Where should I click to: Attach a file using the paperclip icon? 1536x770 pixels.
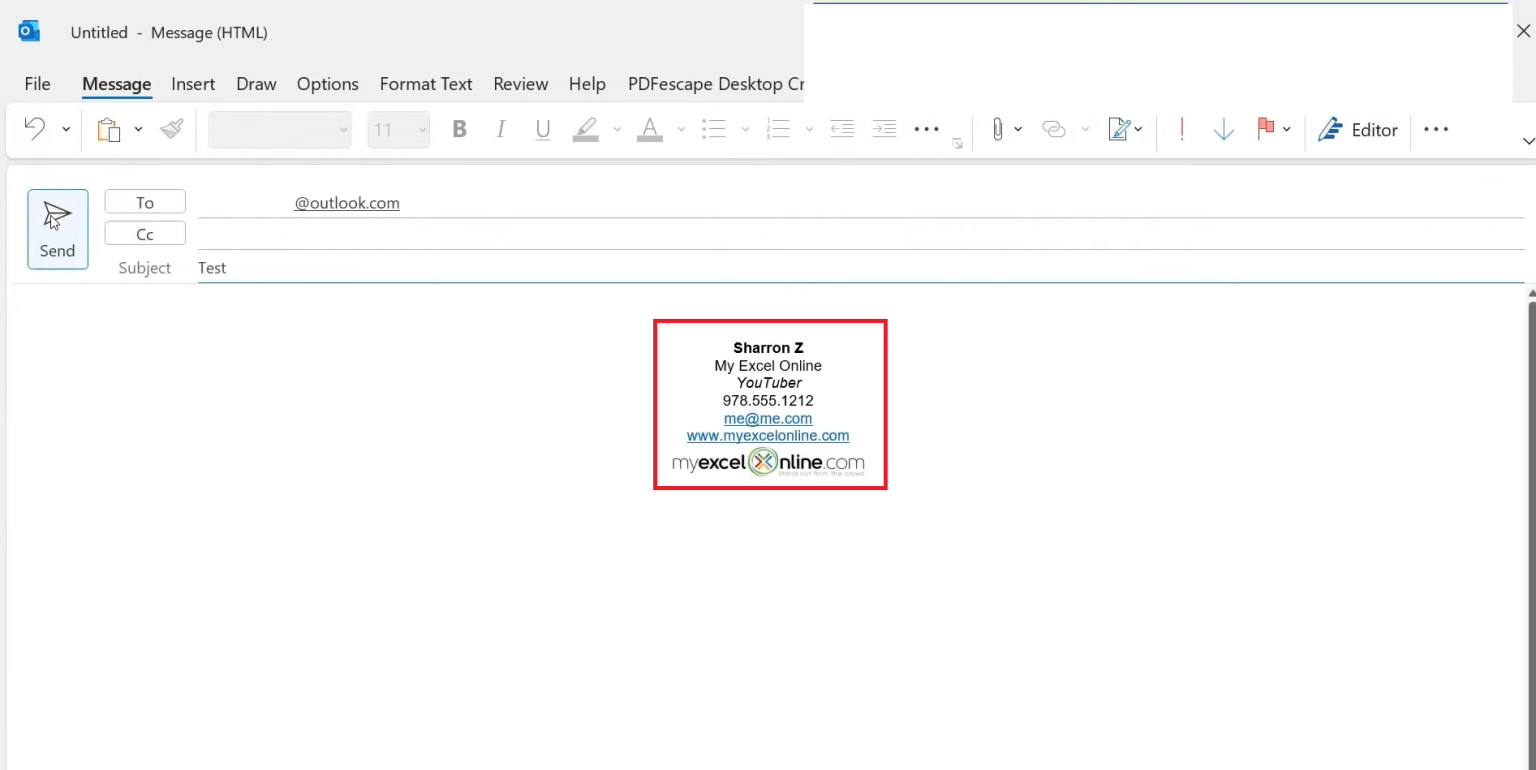coord(998,129)
